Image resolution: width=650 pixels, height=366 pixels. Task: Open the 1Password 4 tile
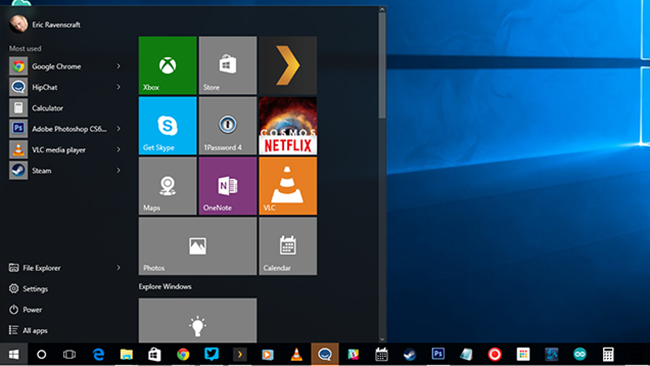click(228, 126)
